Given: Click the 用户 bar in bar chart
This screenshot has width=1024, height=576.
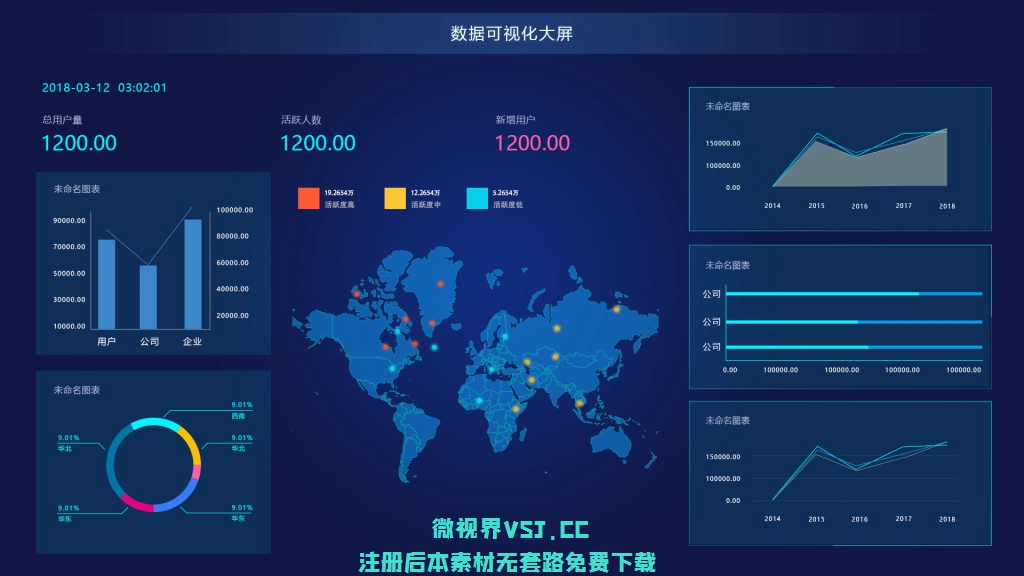Looking at the screenshot, I should click(x=106, y=284).
